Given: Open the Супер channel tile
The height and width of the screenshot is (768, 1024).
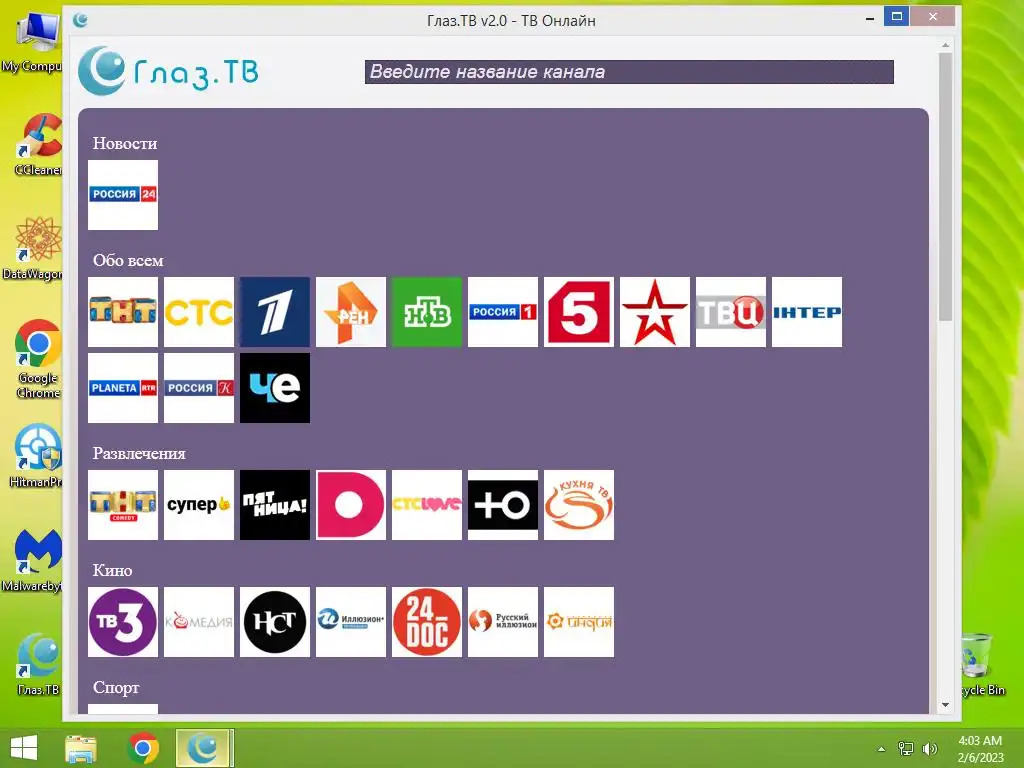Looking at the screenshot, I should [199, 505].
